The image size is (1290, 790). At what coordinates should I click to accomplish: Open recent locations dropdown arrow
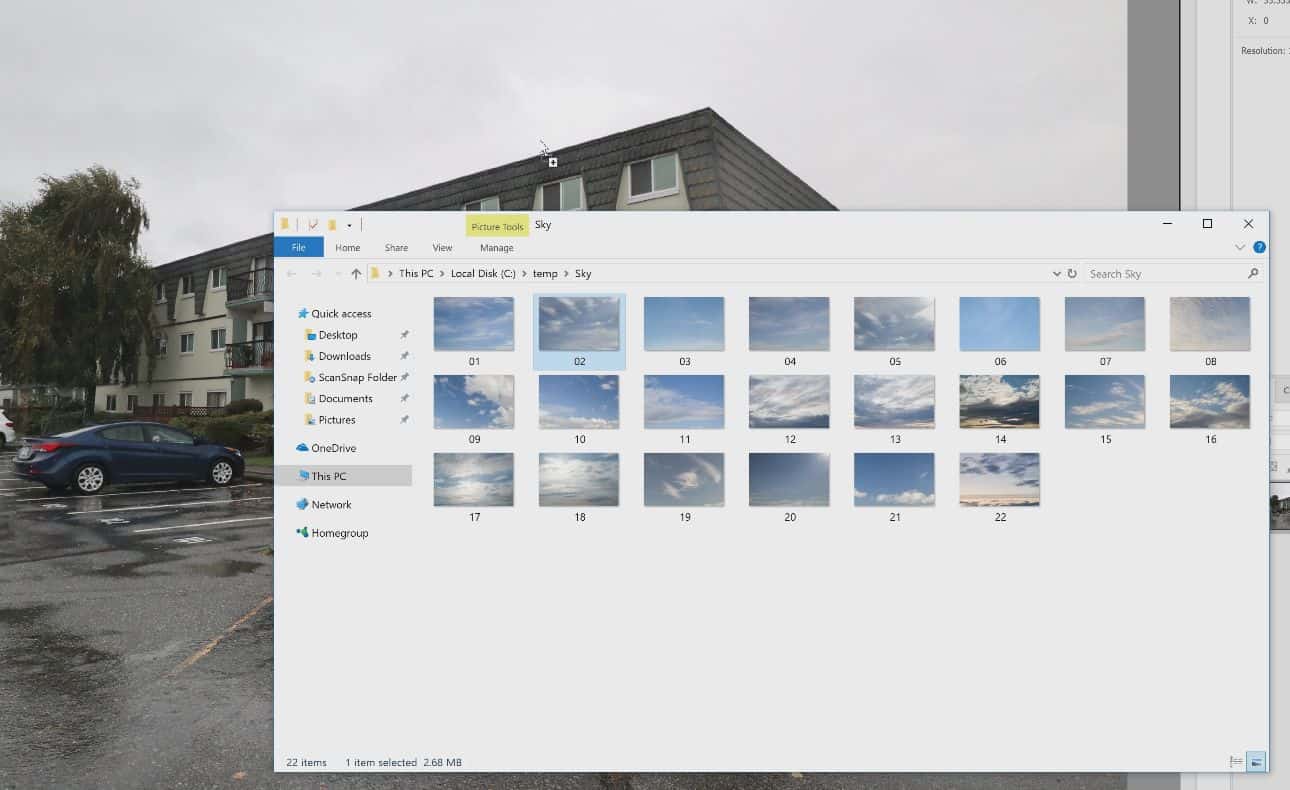(x=337, y=274)
